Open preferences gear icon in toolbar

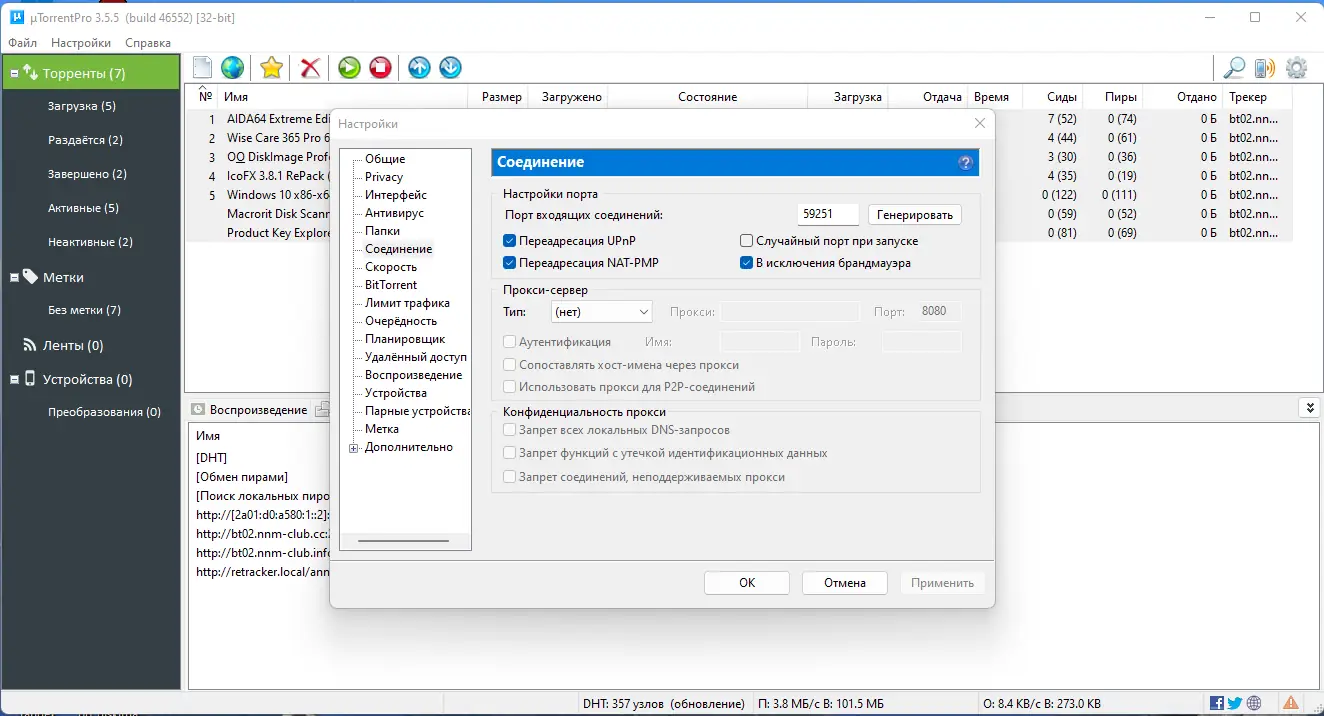pos(1297,67)
